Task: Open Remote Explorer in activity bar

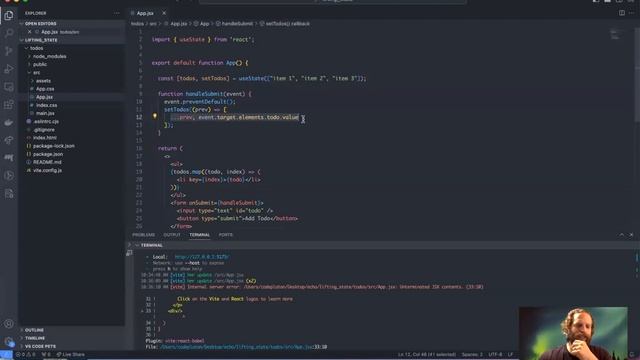Action: 9,87
